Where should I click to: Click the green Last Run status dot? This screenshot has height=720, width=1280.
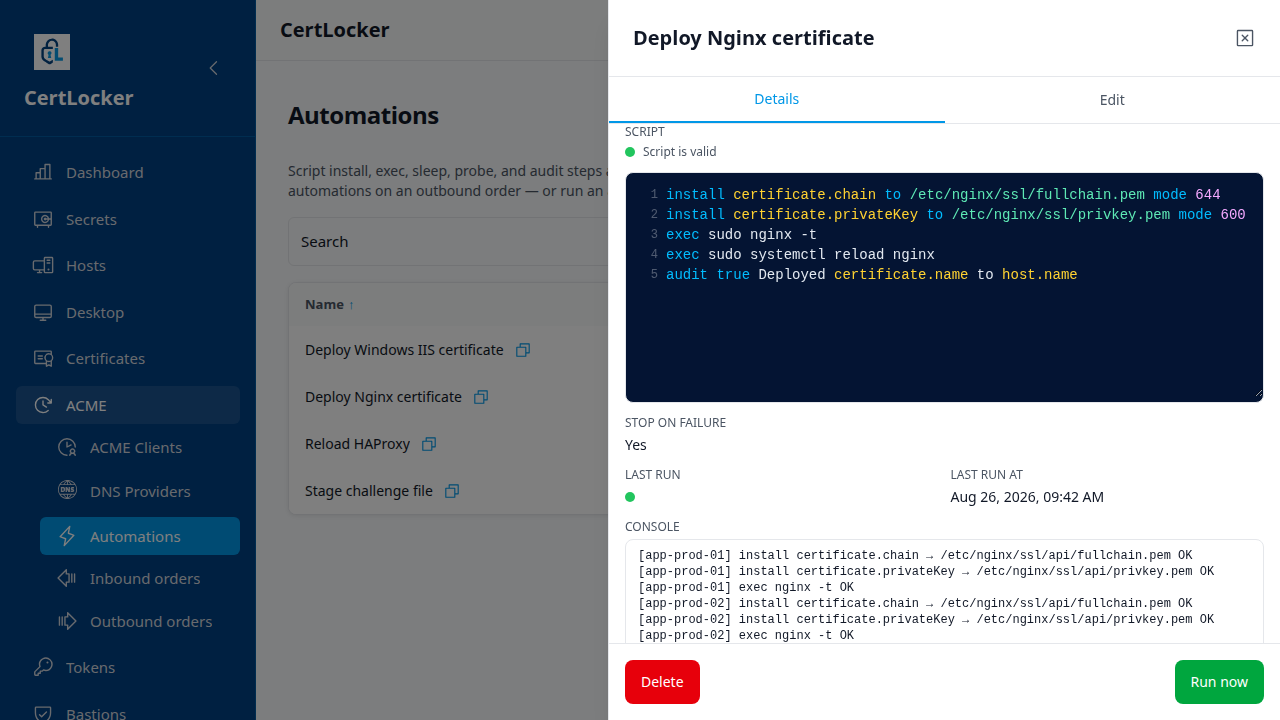(x=630, y=497)
